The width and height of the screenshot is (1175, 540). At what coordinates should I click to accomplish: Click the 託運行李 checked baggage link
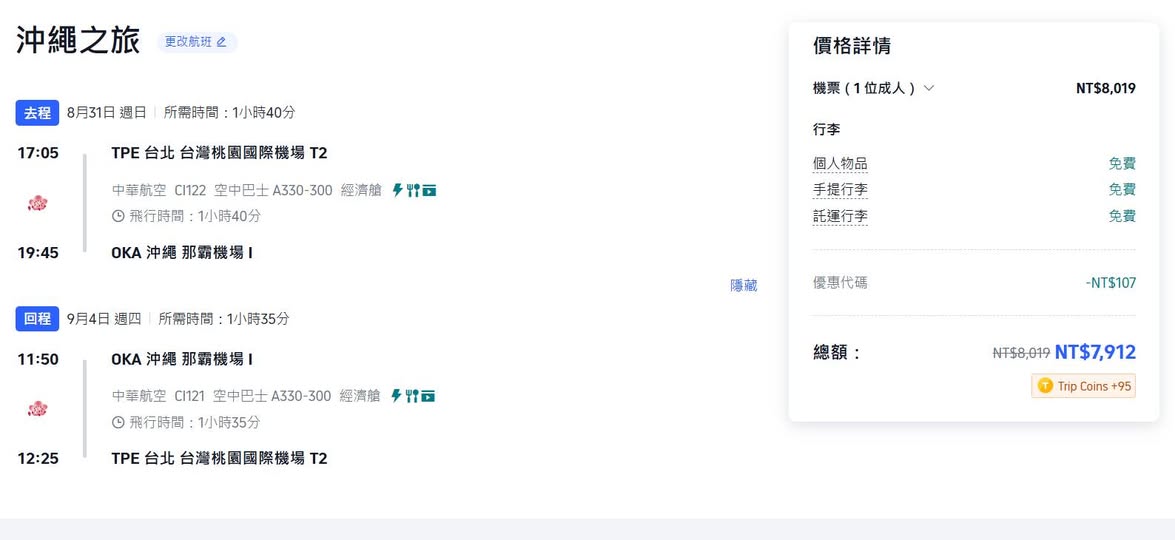coord(840,216)
